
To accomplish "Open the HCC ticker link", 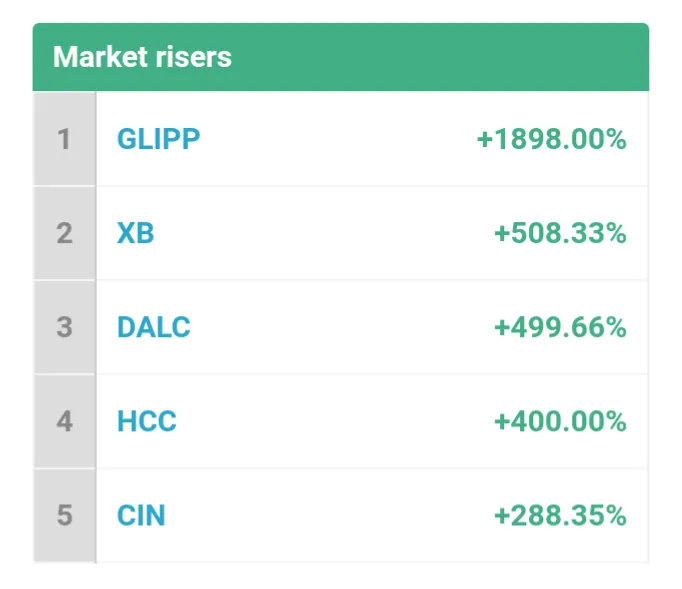I will 147,421.
